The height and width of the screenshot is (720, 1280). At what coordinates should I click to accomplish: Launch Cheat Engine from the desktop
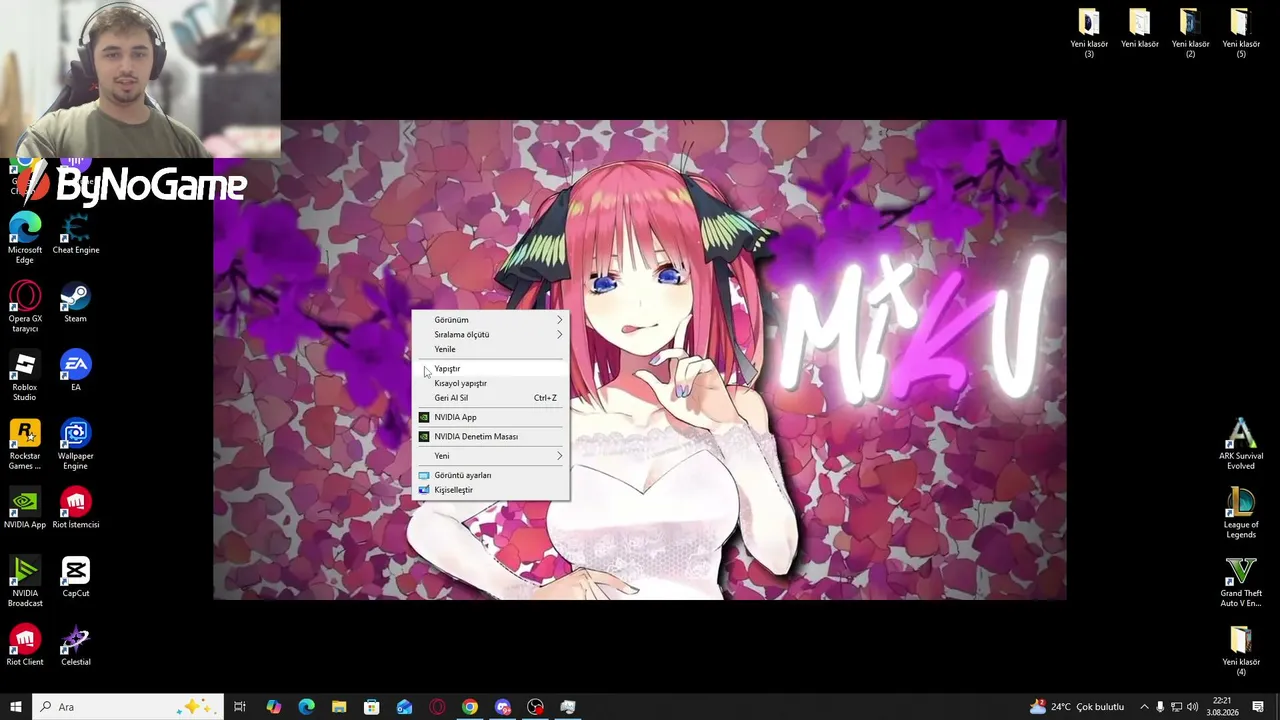click(x=76, y=234)
